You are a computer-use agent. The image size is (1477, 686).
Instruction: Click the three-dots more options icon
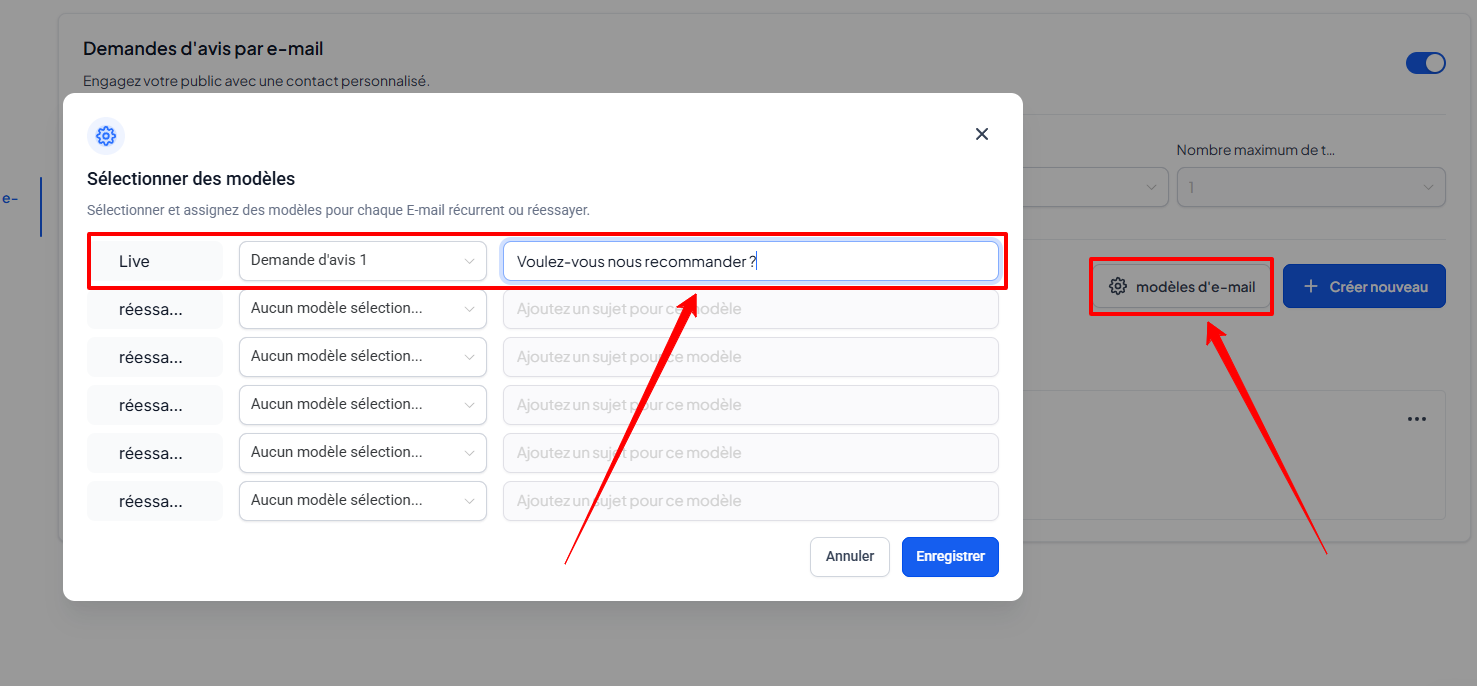click(1416, 419)
